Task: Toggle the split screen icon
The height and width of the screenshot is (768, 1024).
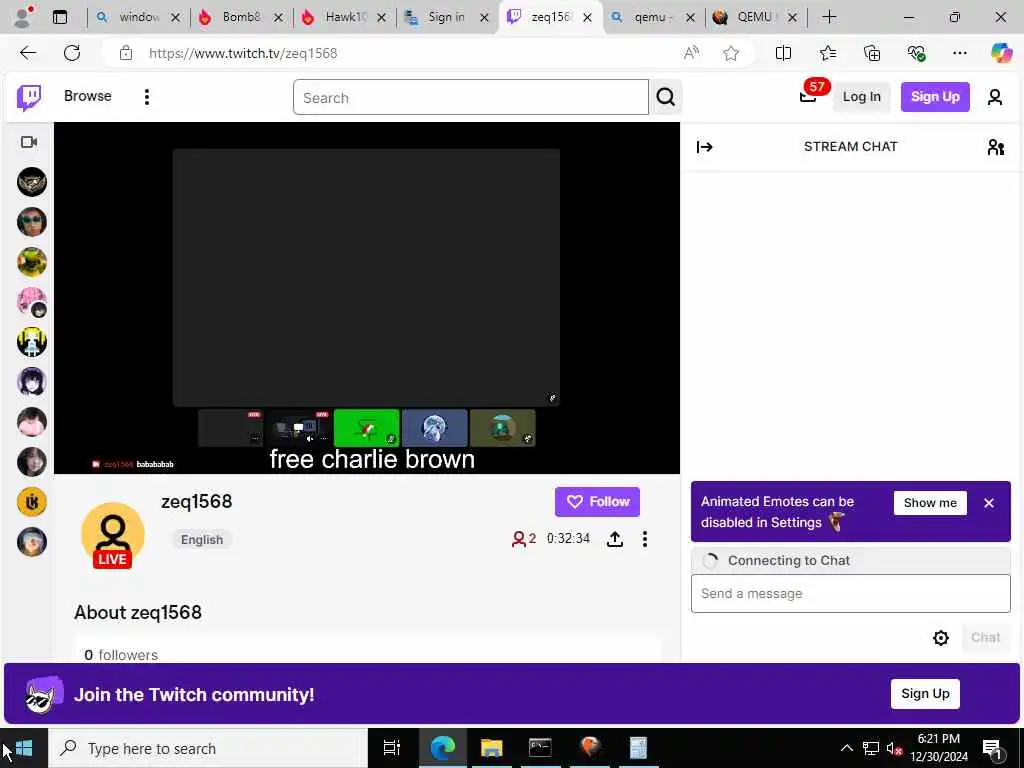Action: [783, 54]
